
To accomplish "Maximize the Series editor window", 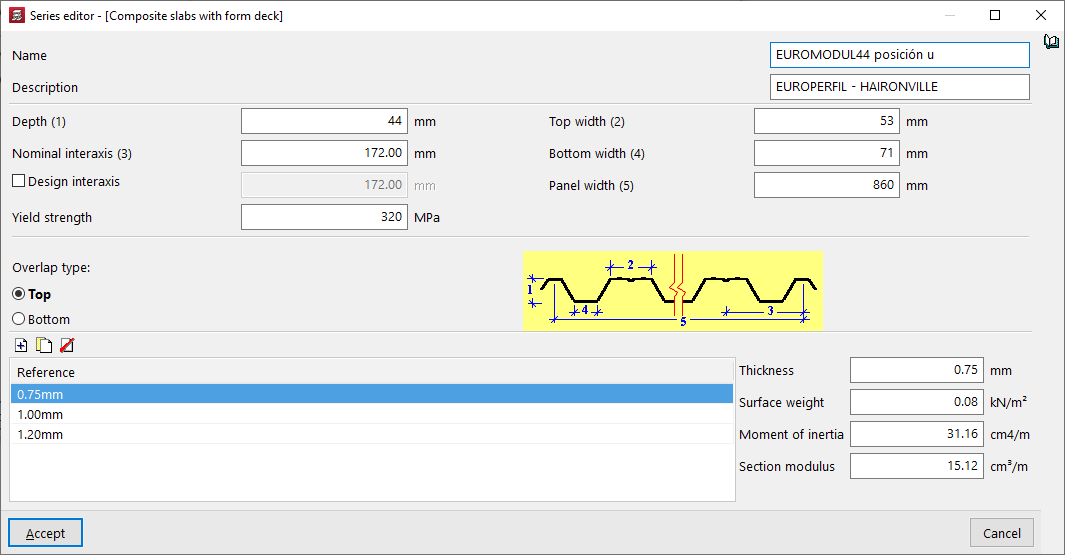I will [995, 15].
